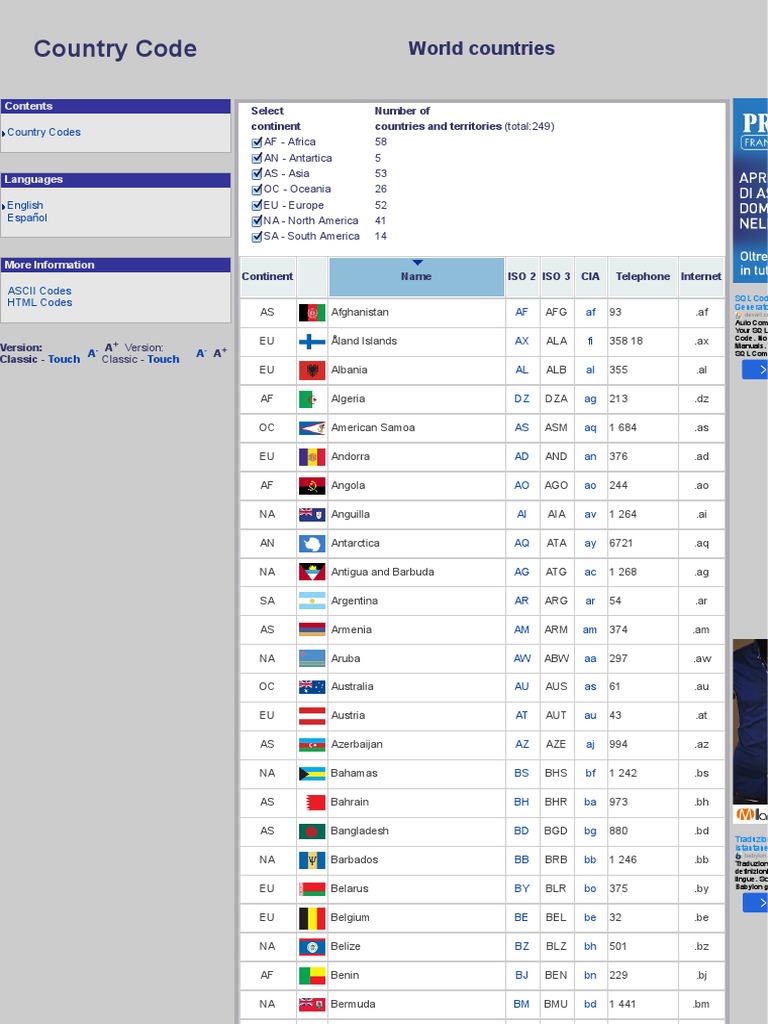This screenshot has height=1024, width=768.
Task: Open the Country Codes contents link
Action: pyautogui.click(x=44, y=132)
